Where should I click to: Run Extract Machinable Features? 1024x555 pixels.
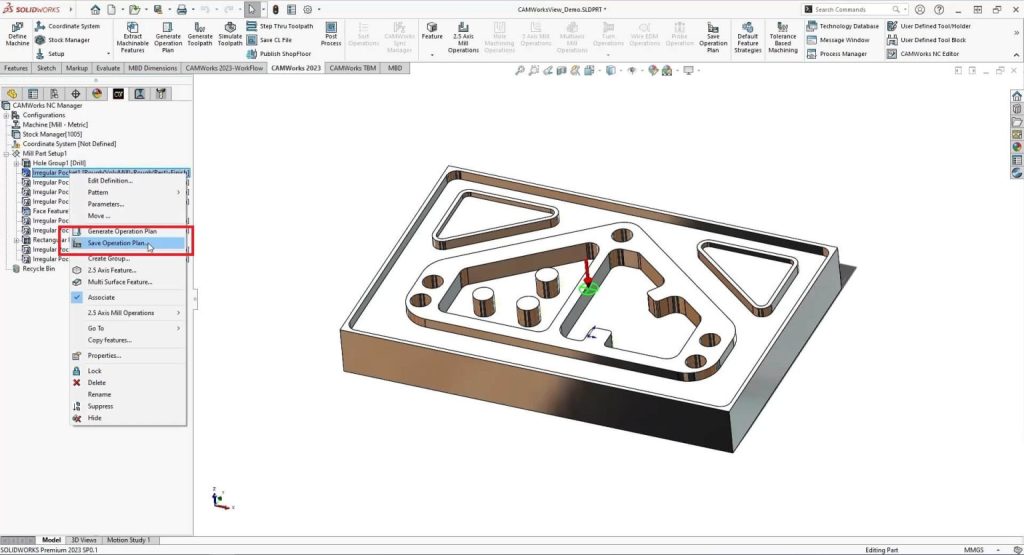(x=133, y=37)
